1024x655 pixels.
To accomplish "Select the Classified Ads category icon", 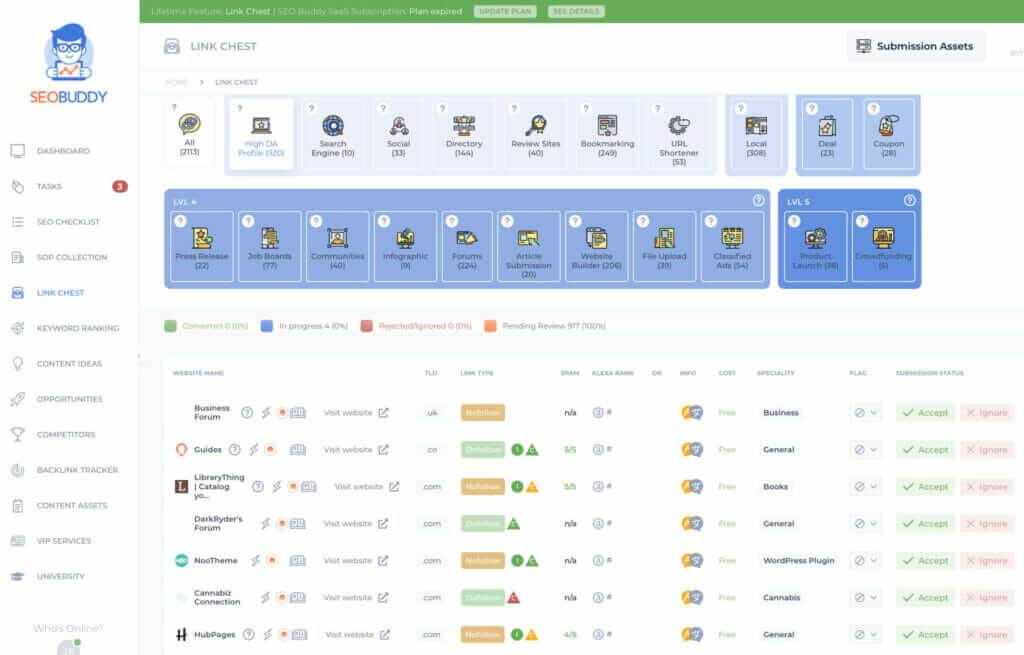I will 733,238.
